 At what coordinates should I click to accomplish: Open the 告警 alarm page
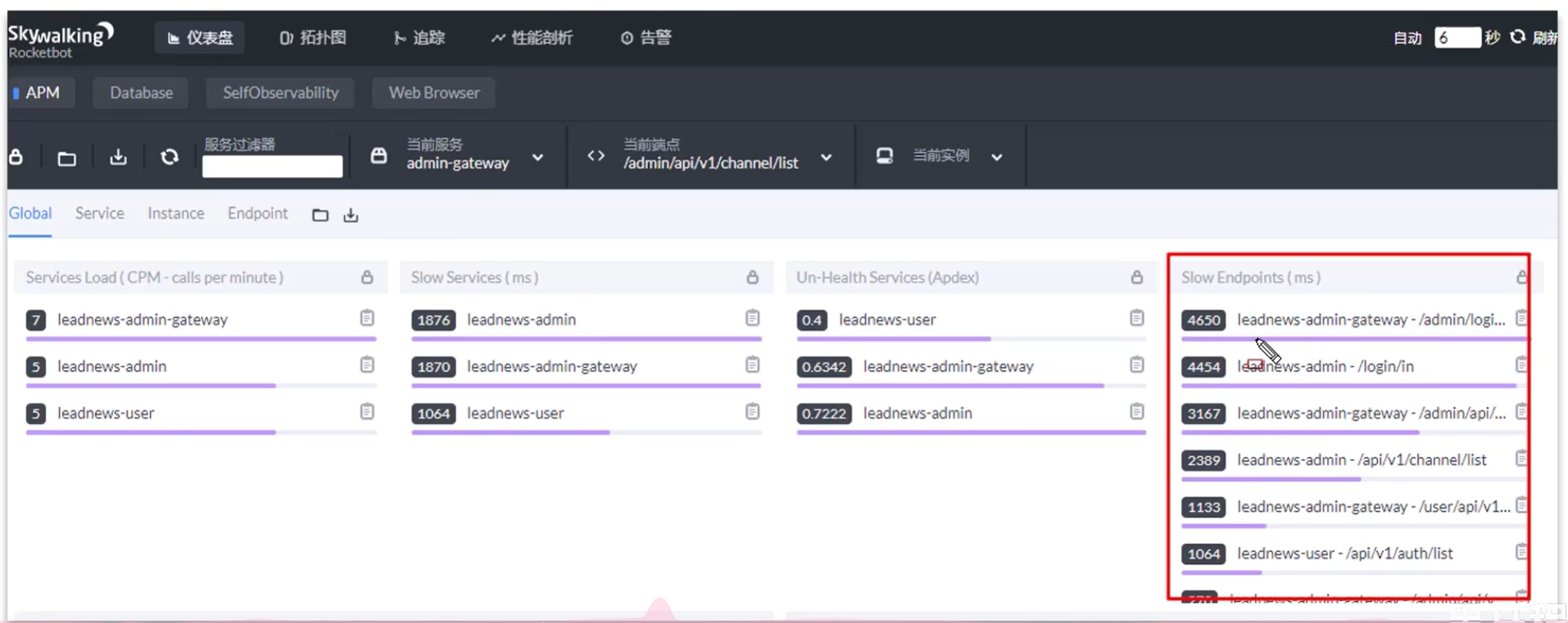click(x=646, y=38)
